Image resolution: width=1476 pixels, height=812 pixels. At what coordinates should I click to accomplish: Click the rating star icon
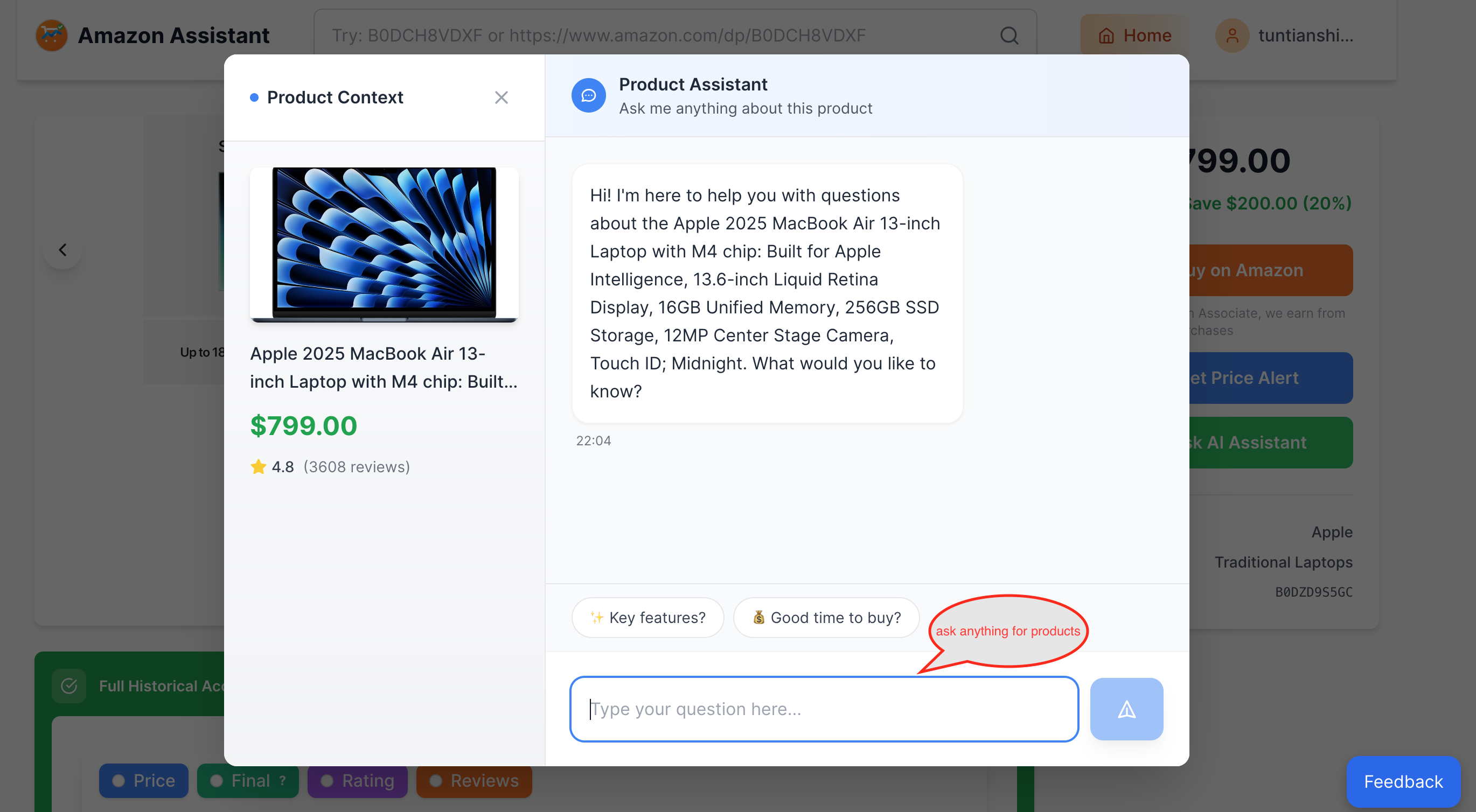tap(259, 467)
